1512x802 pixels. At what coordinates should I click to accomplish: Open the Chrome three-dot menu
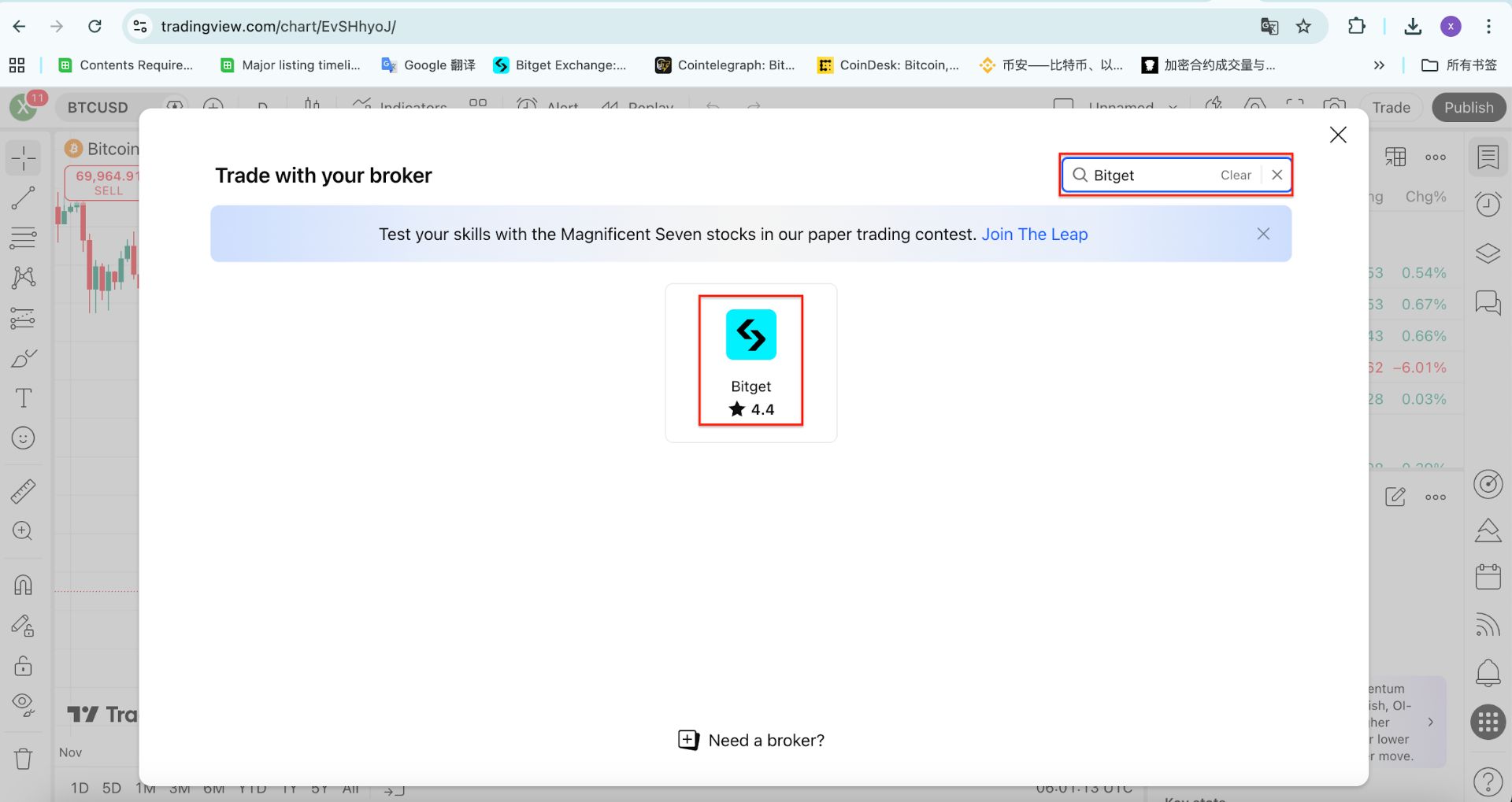pyautogui.click(x=1488, y=26)
